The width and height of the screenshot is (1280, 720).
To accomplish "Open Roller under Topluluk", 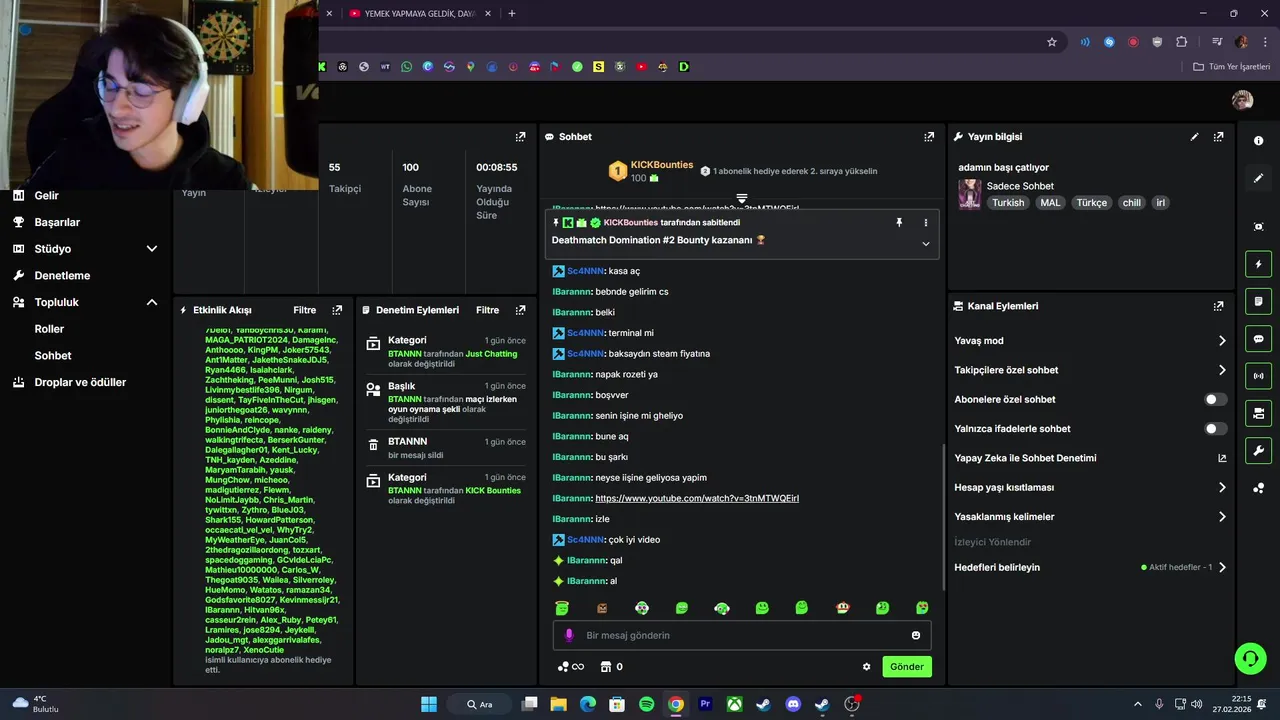I will (49, 329).
